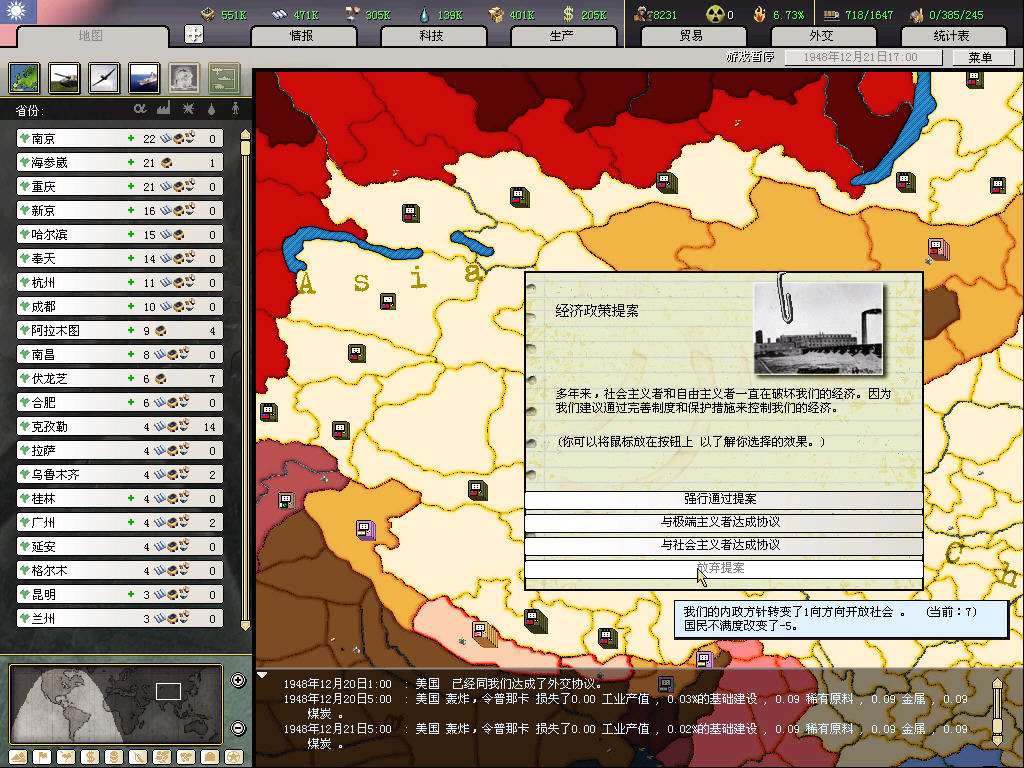The width and height of the screenshot is (1024, 768).
Task: Open the 地图 tab
Action: pos(91,36)
